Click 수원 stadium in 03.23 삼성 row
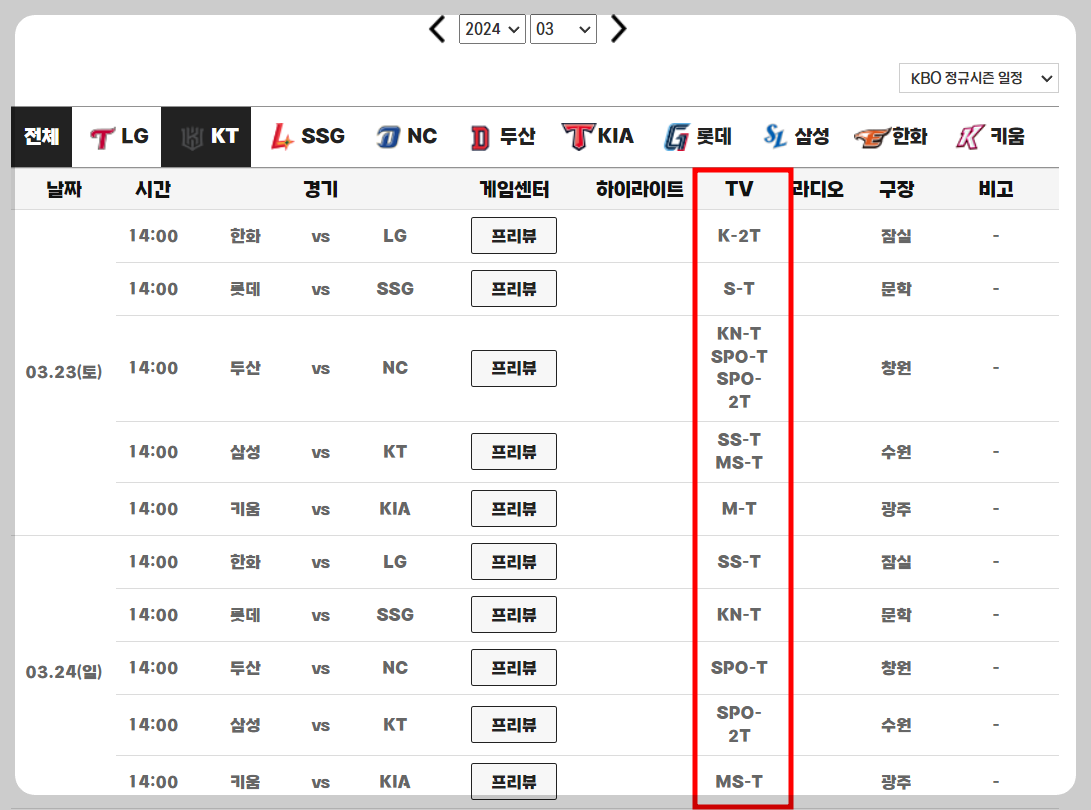 [x=896, y=452]
